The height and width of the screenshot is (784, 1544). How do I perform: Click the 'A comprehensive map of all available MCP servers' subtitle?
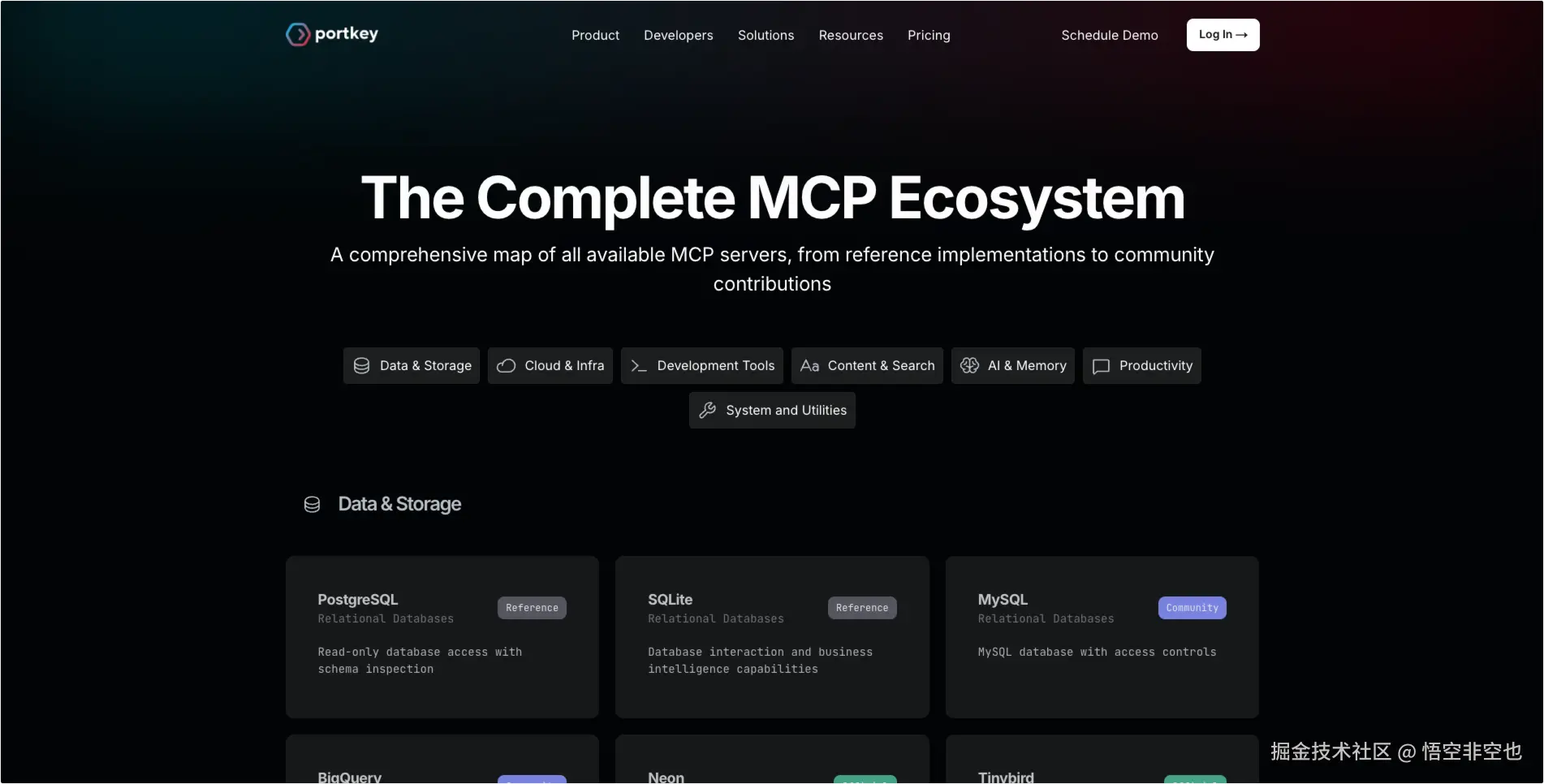(x=772, y=269)
